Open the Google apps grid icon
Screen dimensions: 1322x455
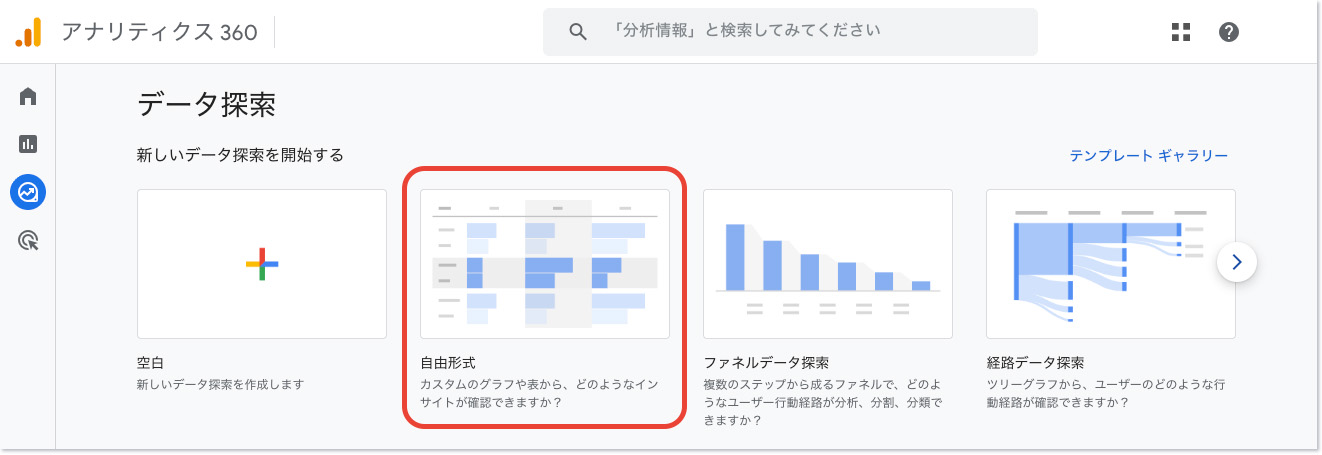click(x=1181, y=32)
